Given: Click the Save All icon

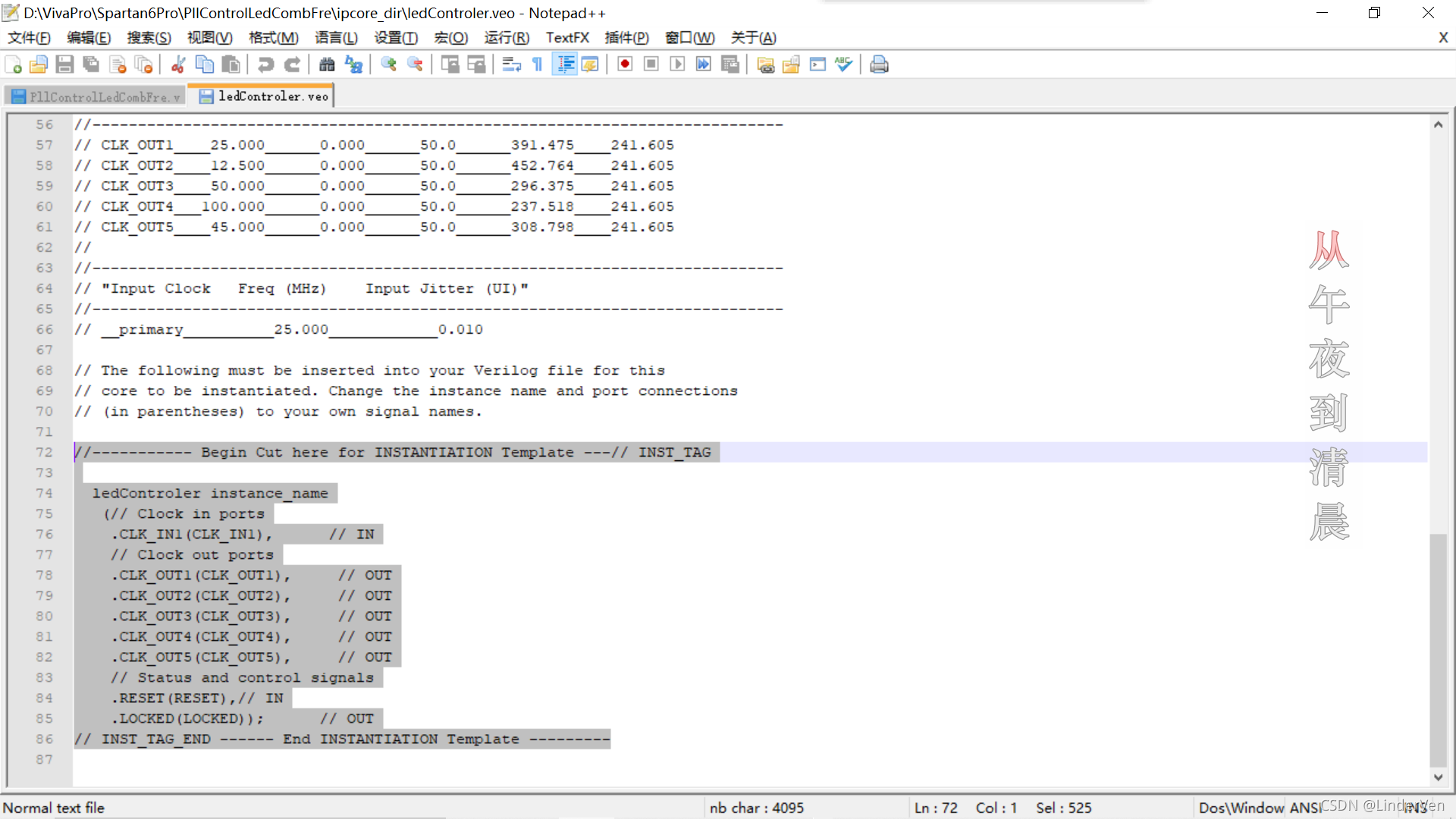Looking at the screenshot, I should [x=91, y=64].
